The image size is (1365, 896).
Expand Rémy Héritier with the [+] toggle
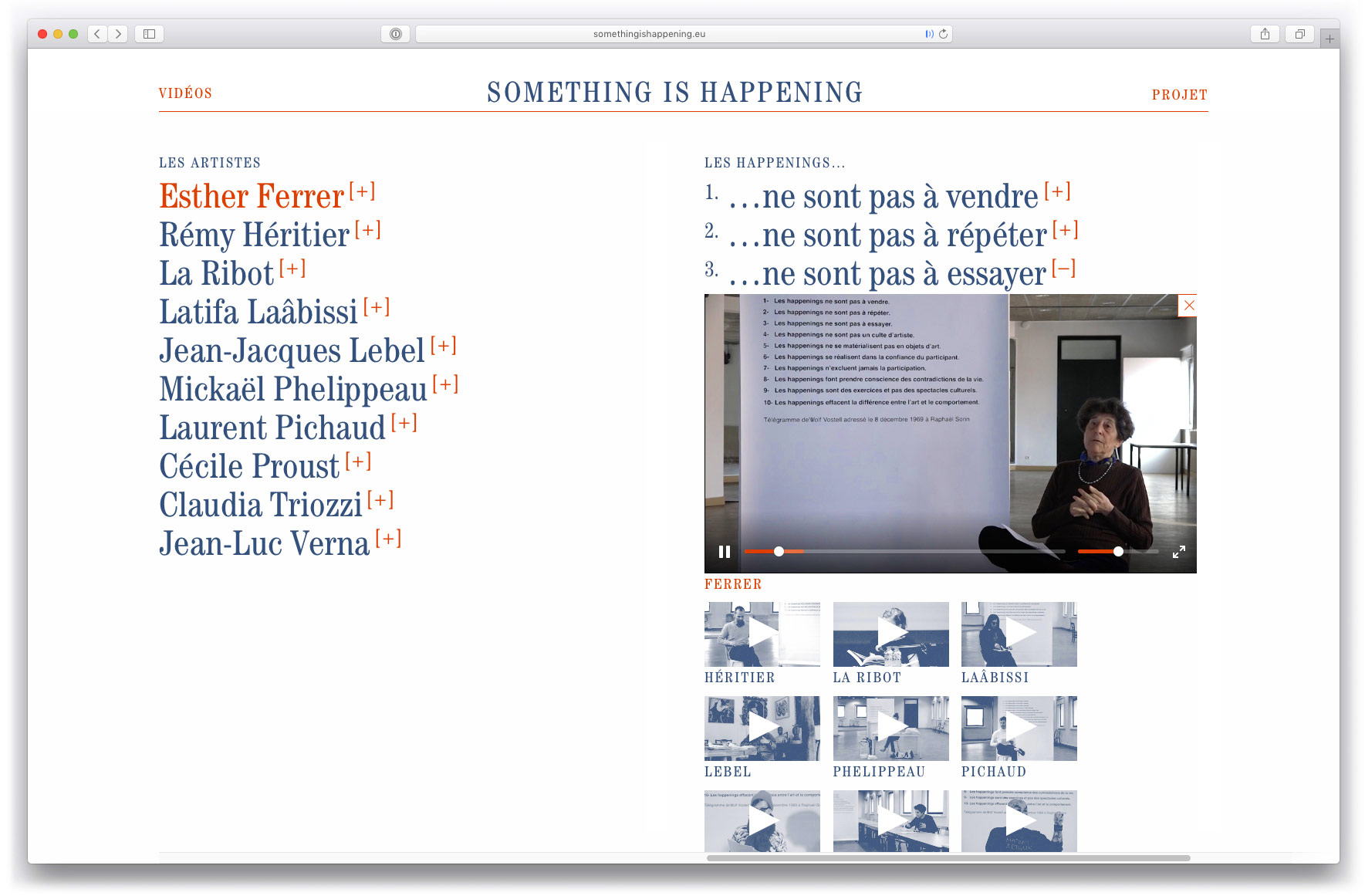[x=368, y=230]
